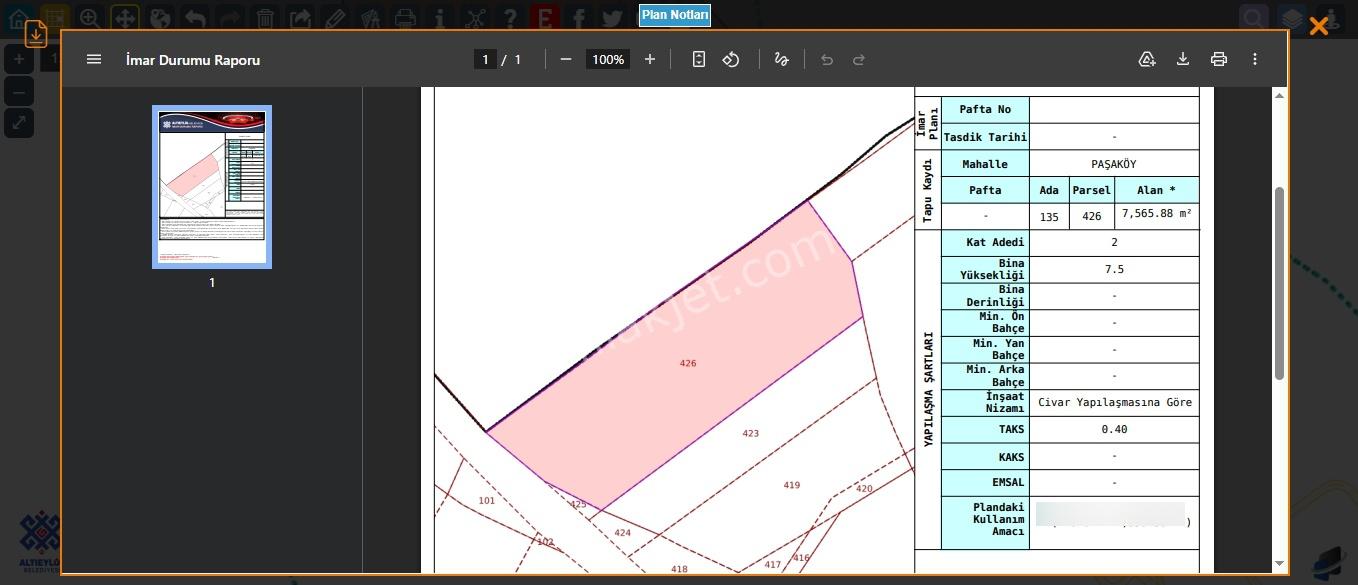Open the drafting tools icon in map toolbar
The height and width of the screenshot is (585, 1358).
pyautogui.click(x=370, y=17)
